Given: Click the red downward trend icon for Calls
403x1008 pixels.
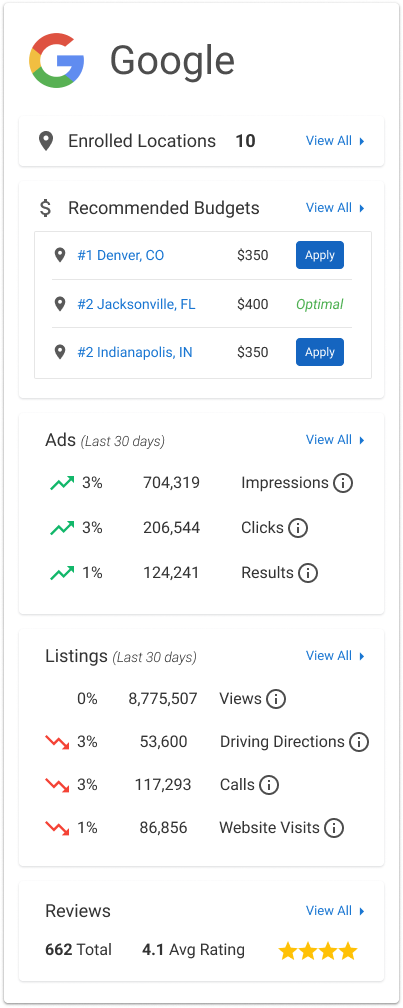Looking at the screenshot, I should [57, 785].
